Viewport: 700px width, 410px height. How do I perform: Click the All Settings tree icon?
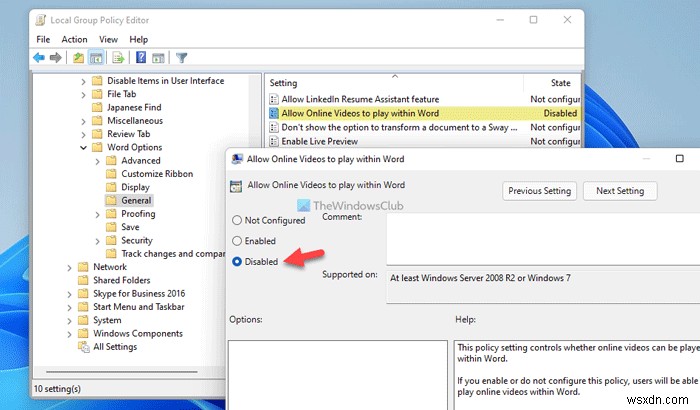coord(83,347)
